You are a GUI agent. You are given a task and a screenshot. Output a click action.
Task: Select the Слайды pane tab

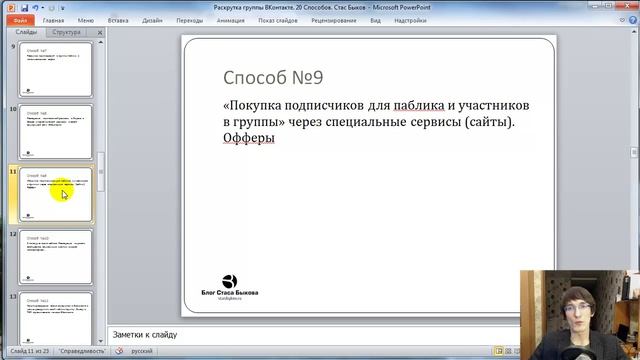pyautogui.click(x=26, y=32)
